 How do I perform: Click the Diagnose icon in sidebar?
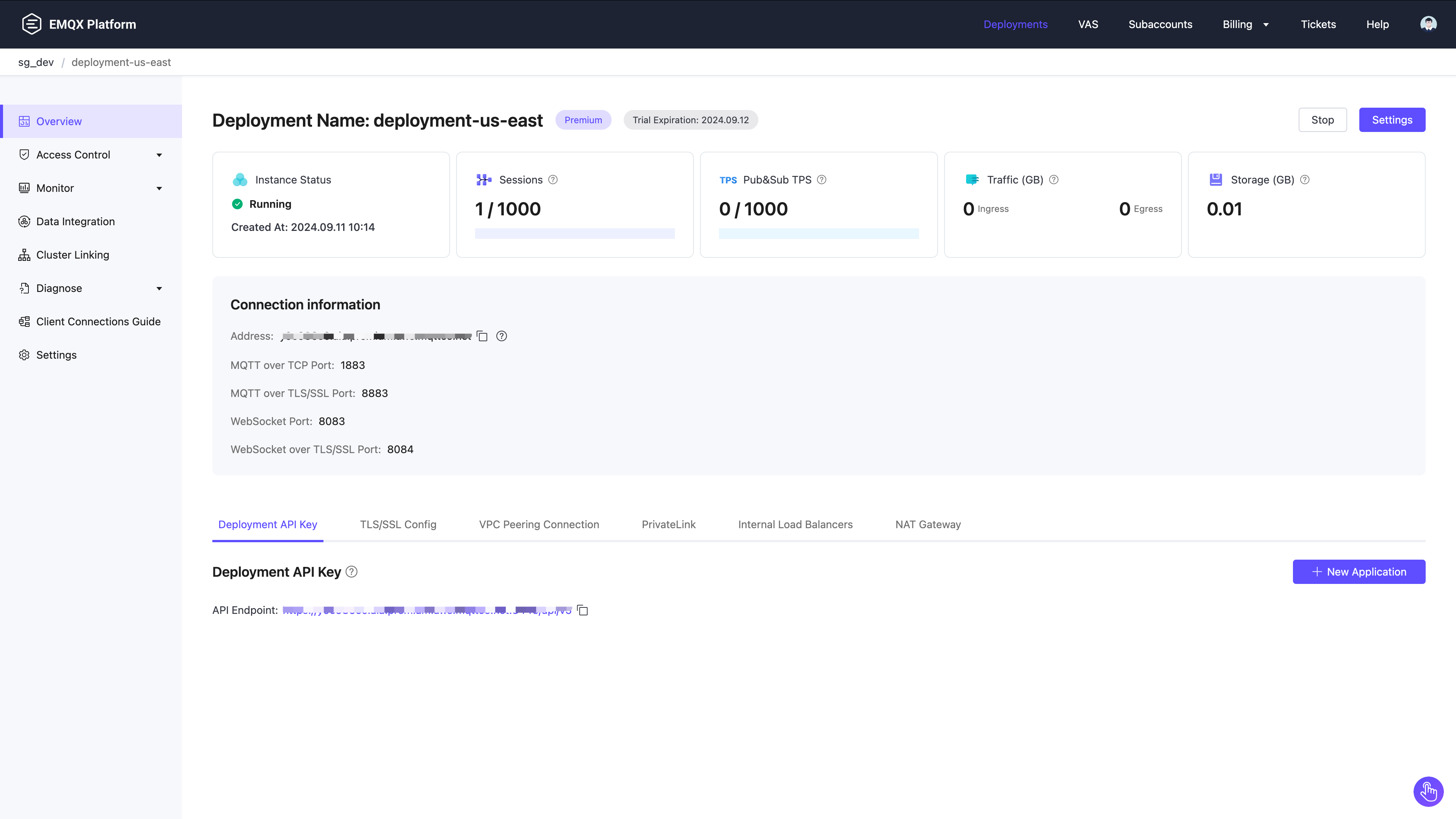pos(24,288)
